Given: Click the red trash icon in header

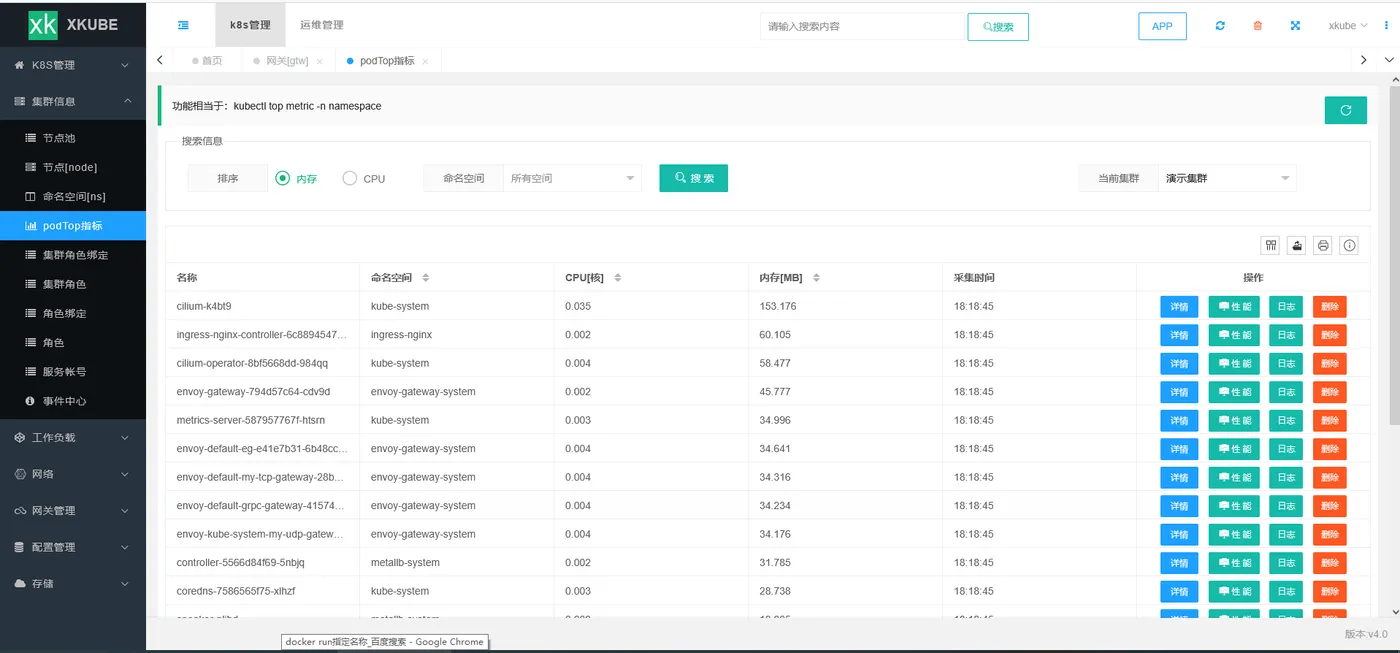Looking at the screenshot, I should coord(1258,26).
